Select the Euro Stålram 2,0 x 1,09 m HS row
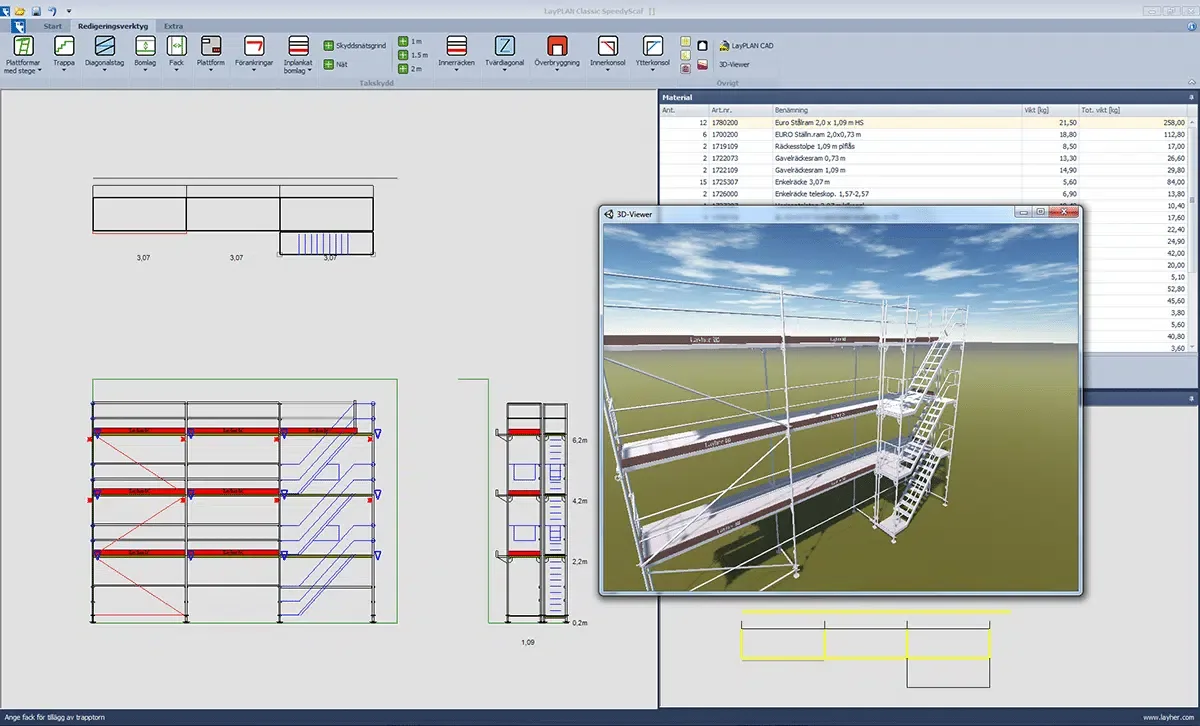This screenshot has height=726, width=1200. pyautogui.click(x=924, y=122)
